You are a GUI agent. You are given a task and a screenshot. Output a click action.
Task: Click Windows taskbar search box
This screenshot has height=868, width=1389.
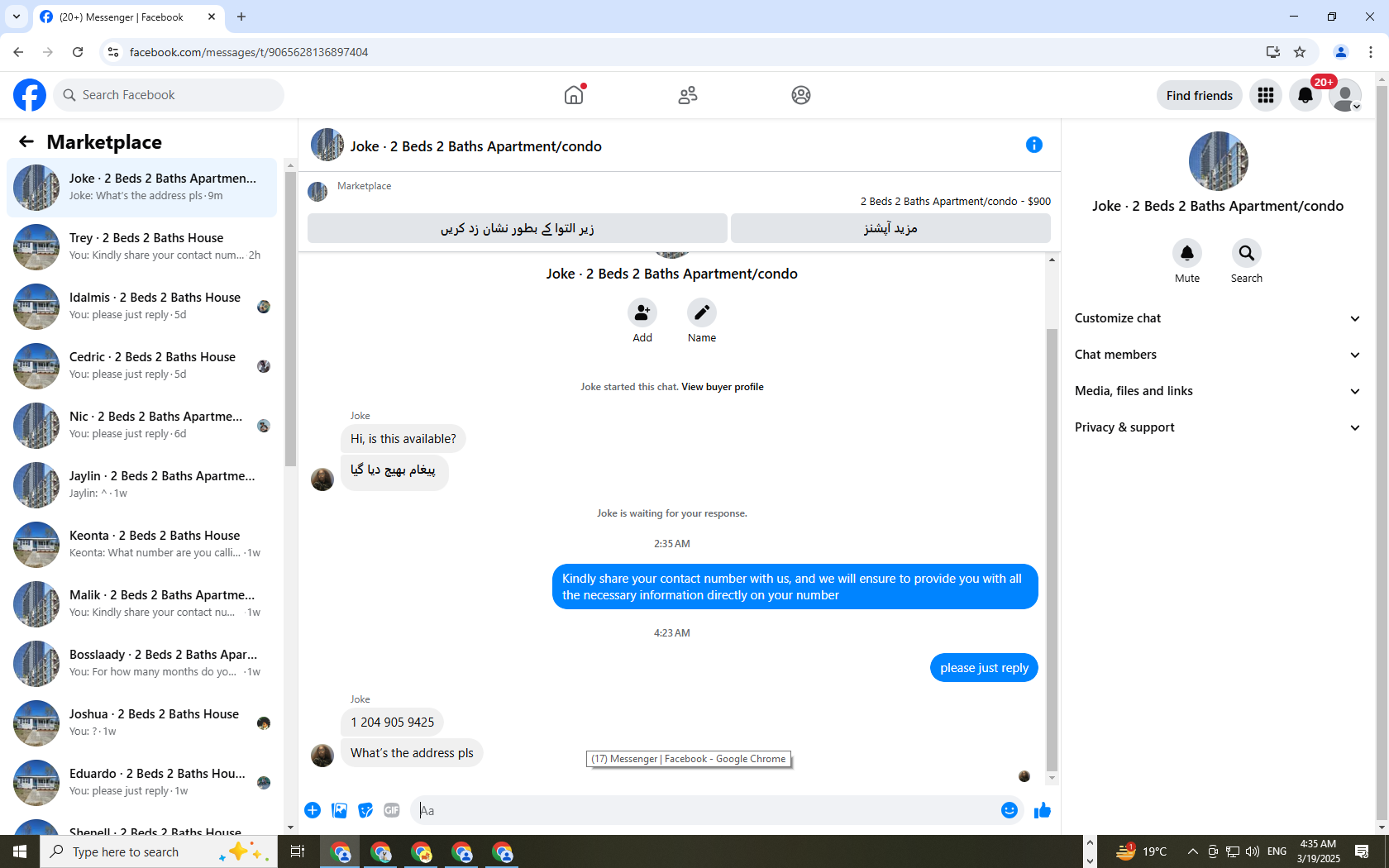pyautogui.click(x=159, y=851)
